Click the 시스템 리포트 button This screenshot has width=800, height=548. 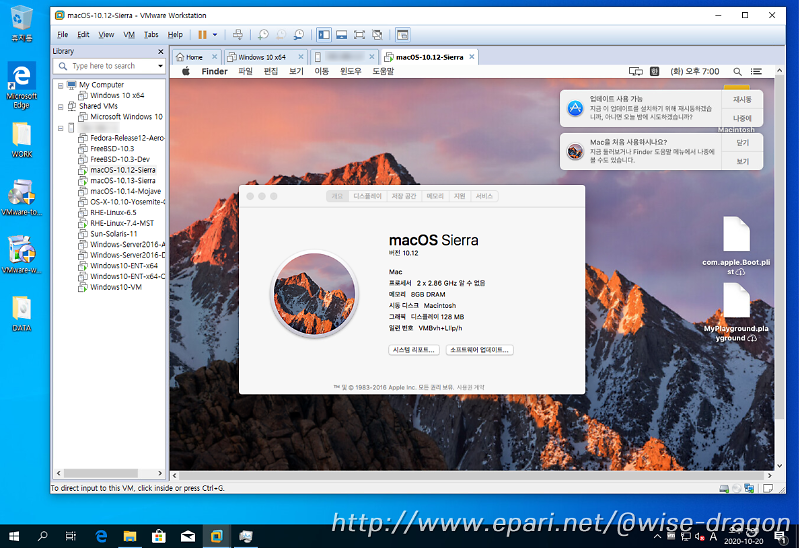[x=414, y=350]
